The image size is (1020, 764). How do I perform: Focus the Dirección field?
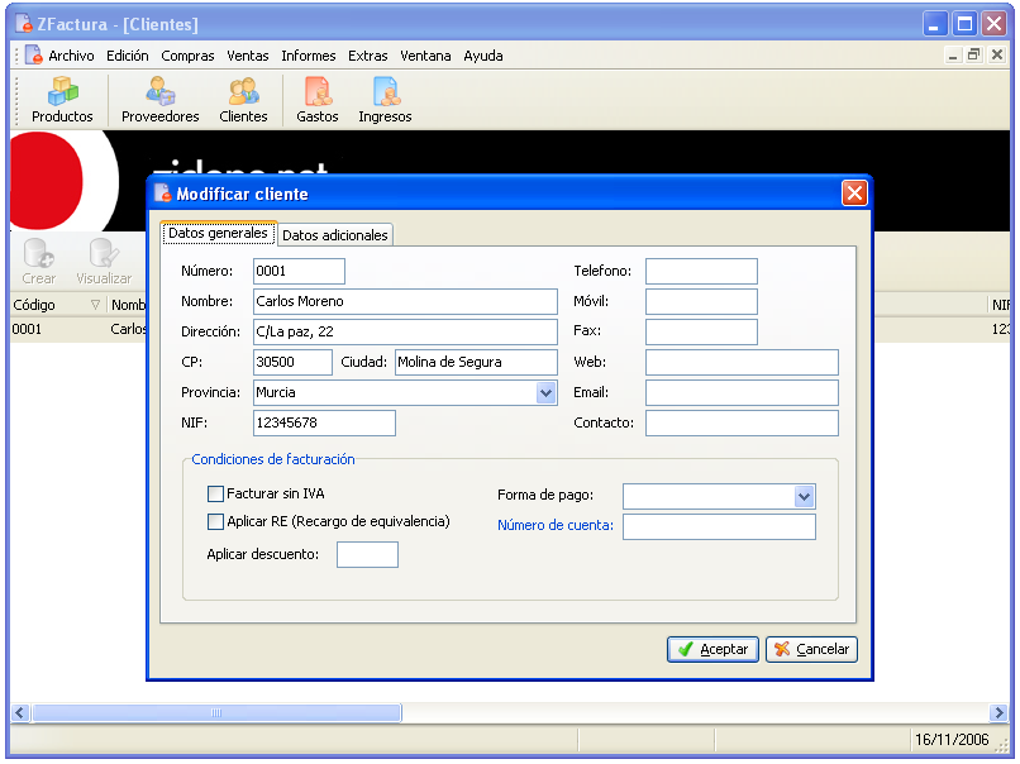pos(405,332)
